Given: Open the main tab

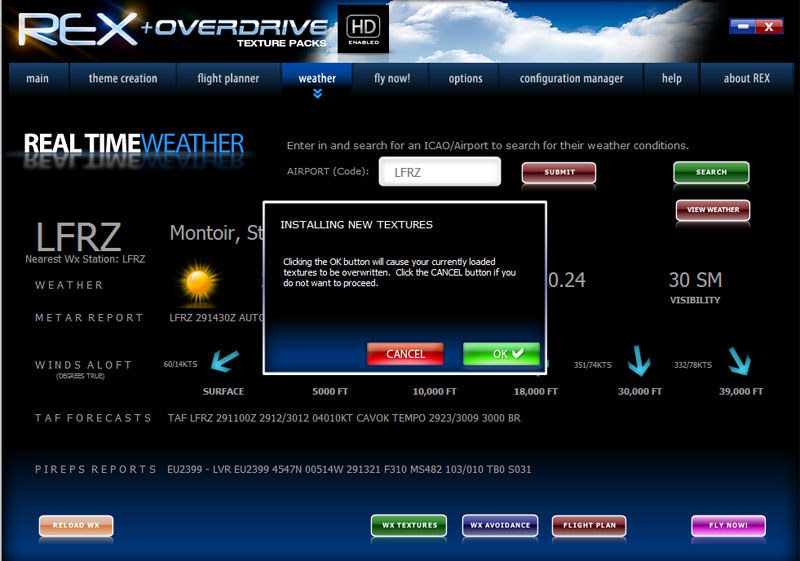Looking at the screenshot, I should click(x=38, y=79).
